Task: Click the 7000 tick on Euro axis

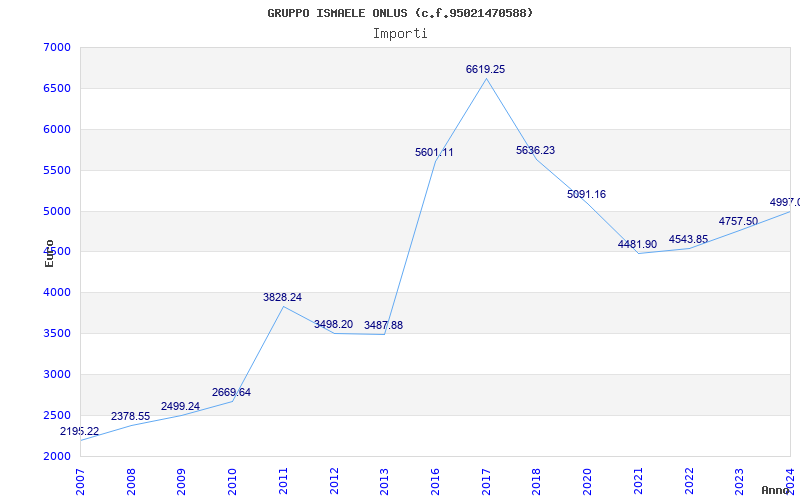Action: click(x=60, y=47)
